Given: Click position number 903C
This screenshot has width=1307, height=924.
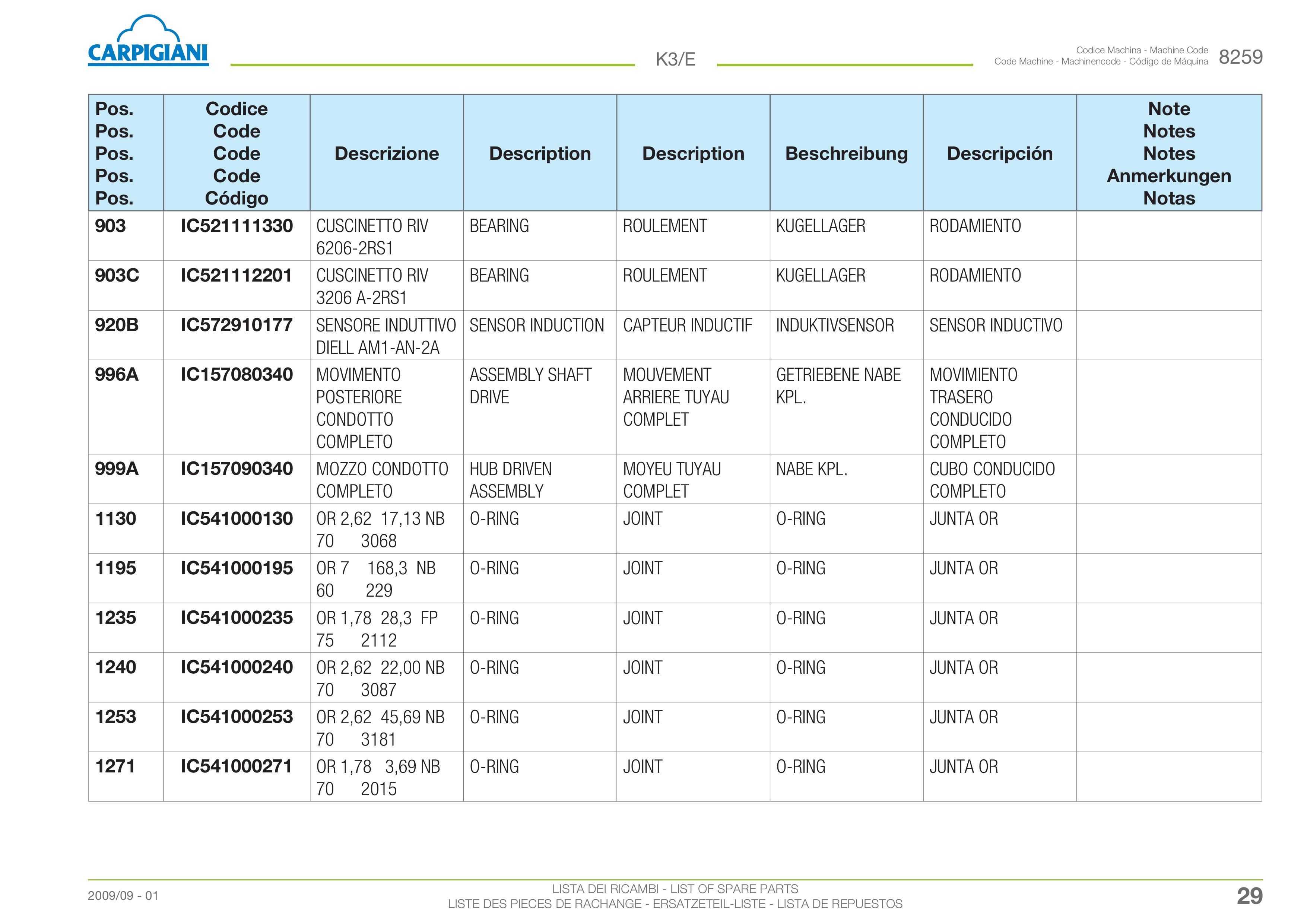Looking at the screenshot, I should click(x=117, y=276).
